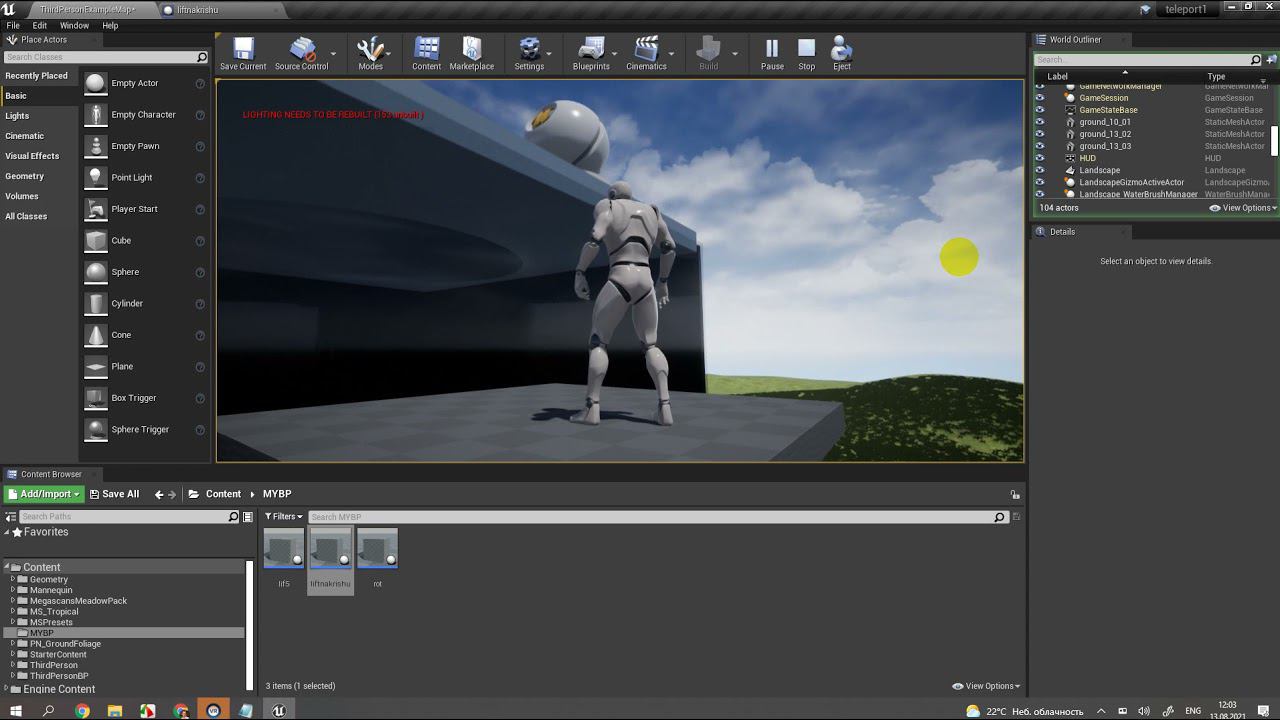Toggle visibility of ground_13_02 actor
The image size is (1280, 720).
tap(1040, 134)
